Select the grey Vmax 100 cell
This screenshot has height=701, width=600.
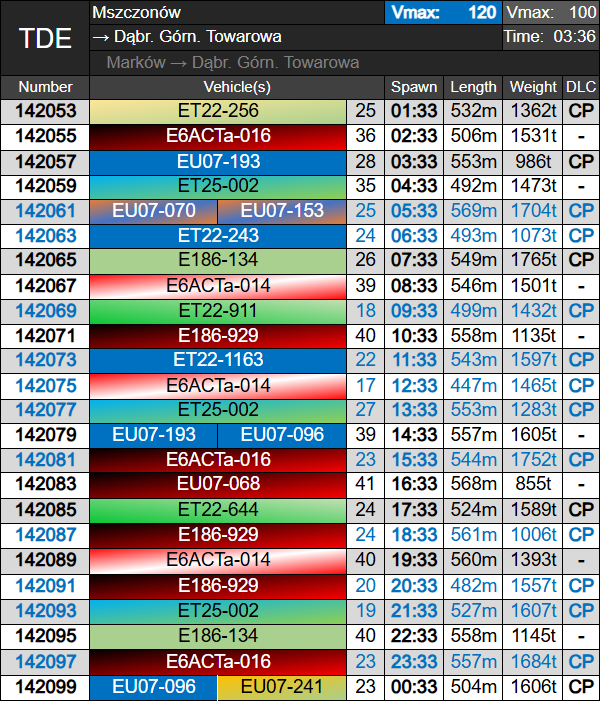click(x=550, y=13)
